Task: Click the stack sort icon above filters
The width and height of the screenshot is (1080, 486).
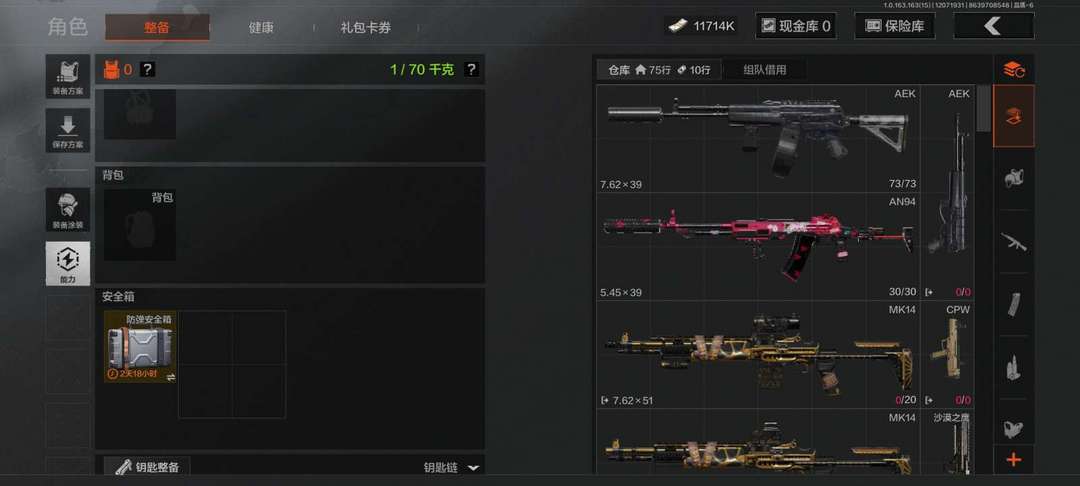Action: point(1013,70)
